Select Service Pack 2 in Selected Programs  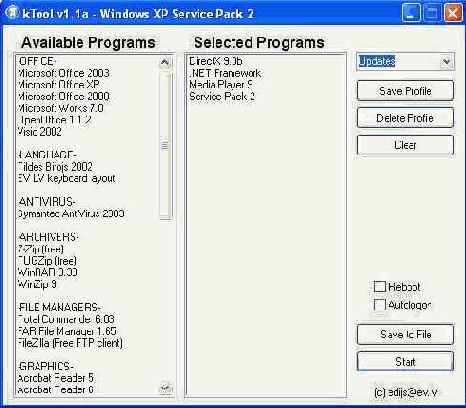[222, 96]
